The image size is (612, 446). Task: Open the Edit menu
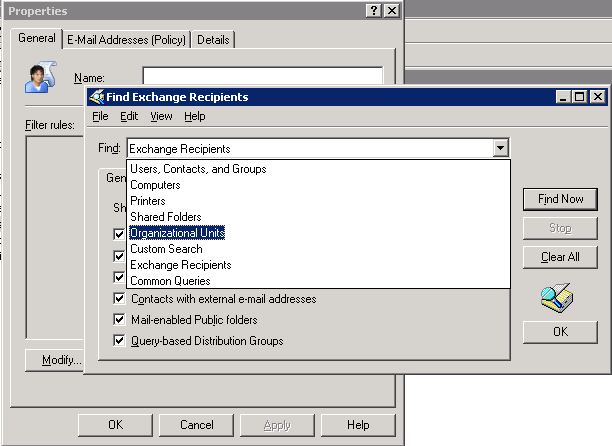coord(129,116)
